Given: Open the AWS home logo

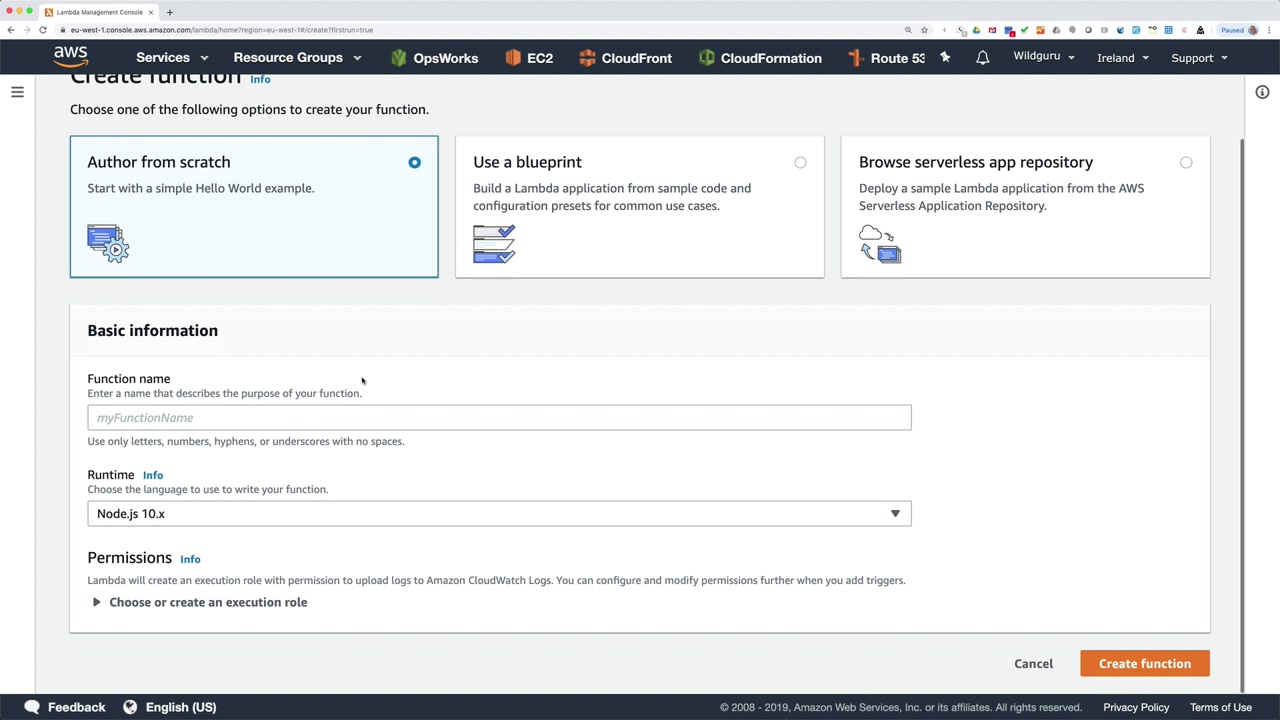Looking at the screenshot, I should click(x=71, y=57).
